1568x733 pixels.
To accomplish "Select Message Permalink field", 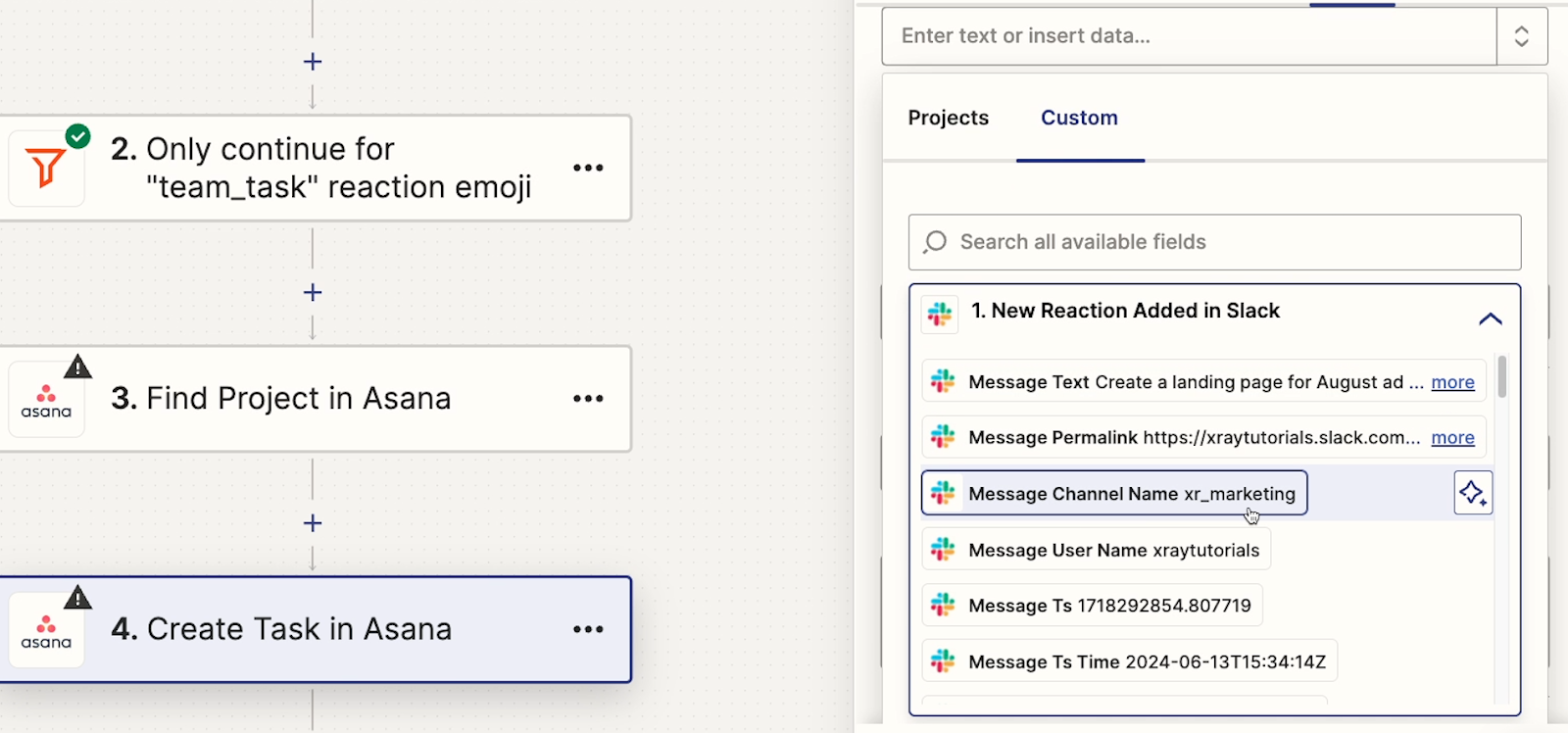I will 1203,437.
